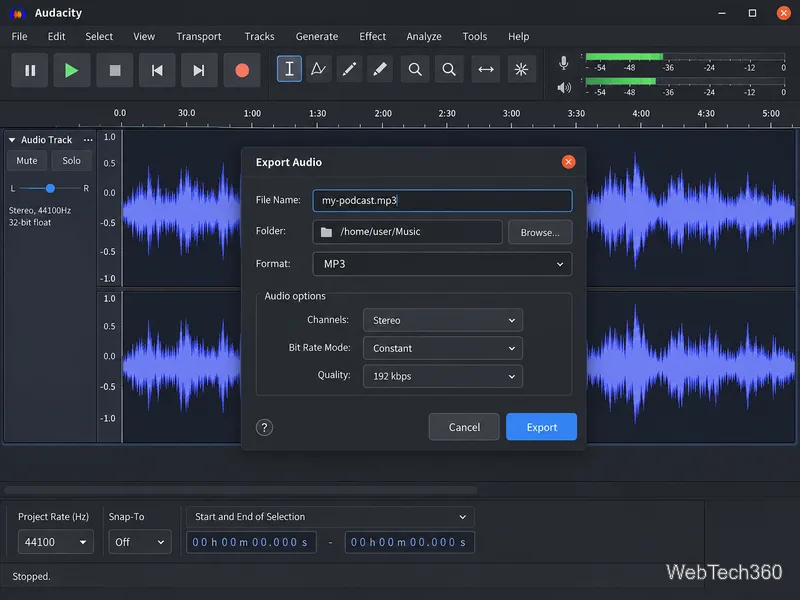This screenshot has width=800, height=600.
Task: Start playback with the green Play button
Action: pos(72,70)
